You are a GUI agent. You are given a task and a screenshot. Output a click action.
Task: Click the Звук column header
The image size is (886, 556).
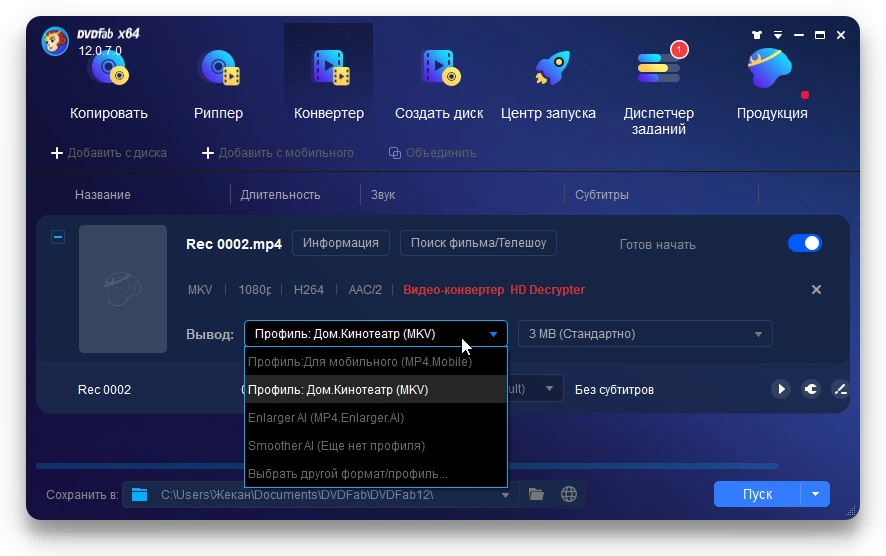point(383,195)
